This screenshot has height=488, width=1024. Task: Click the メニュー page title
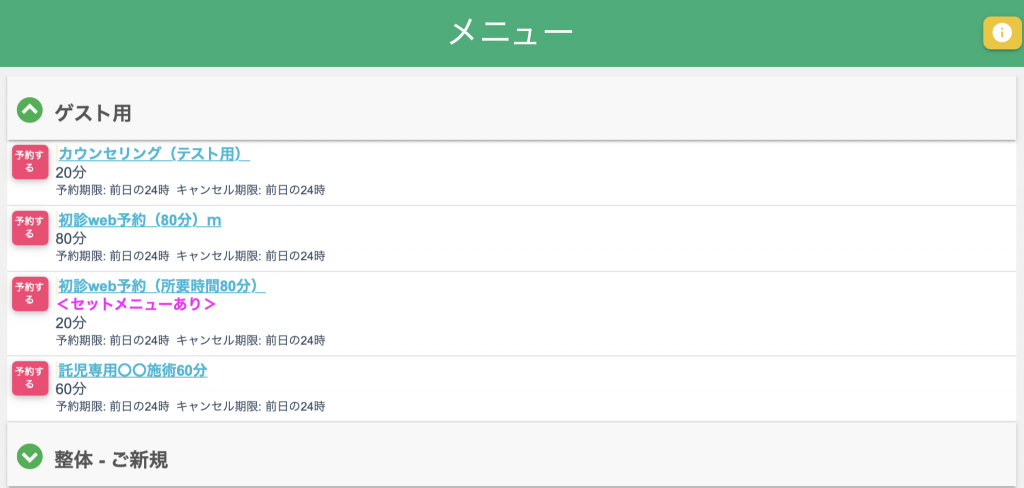(x=511, y=33)
